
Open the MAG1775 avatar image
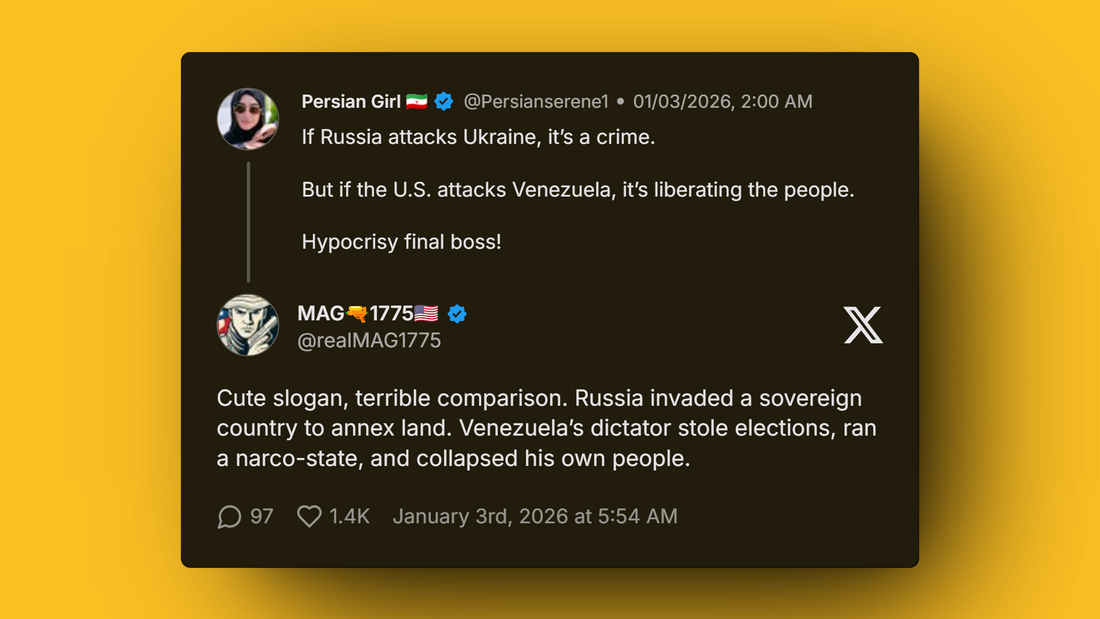[x=247, y=325]
